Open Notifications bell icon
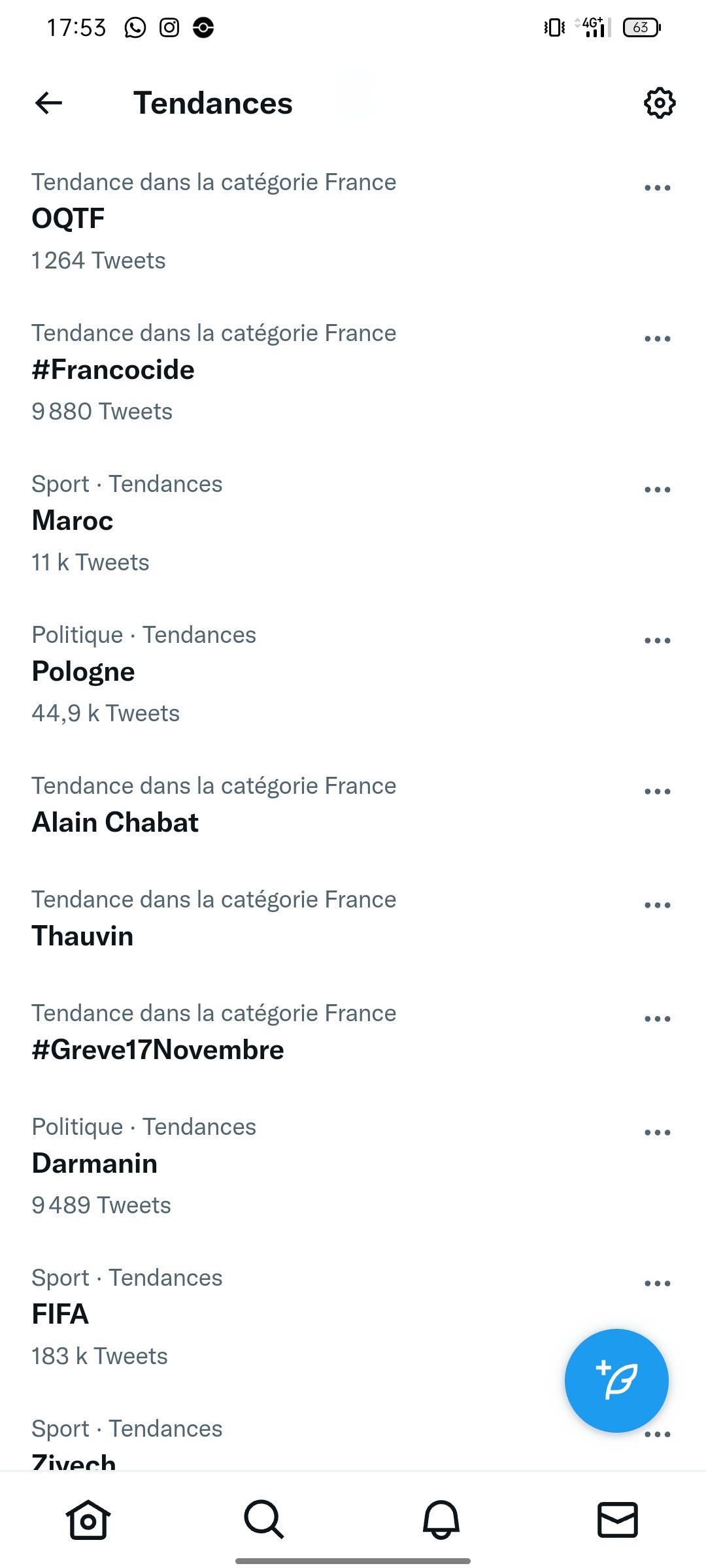The image size is (706, 1568). pos(441,1520)
